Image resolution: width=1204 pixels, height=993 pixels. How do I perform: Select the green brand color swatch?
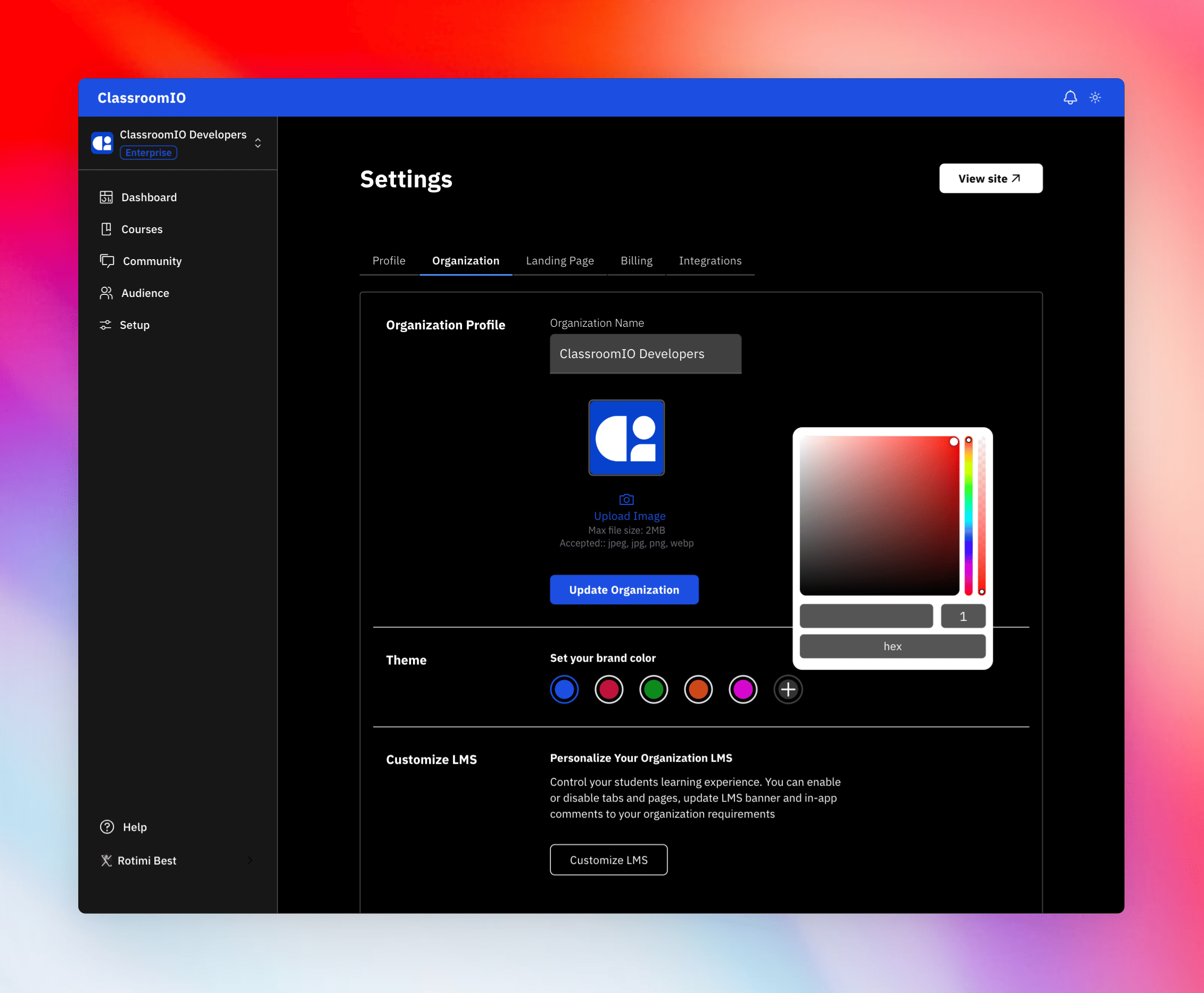tap(653, 689)
